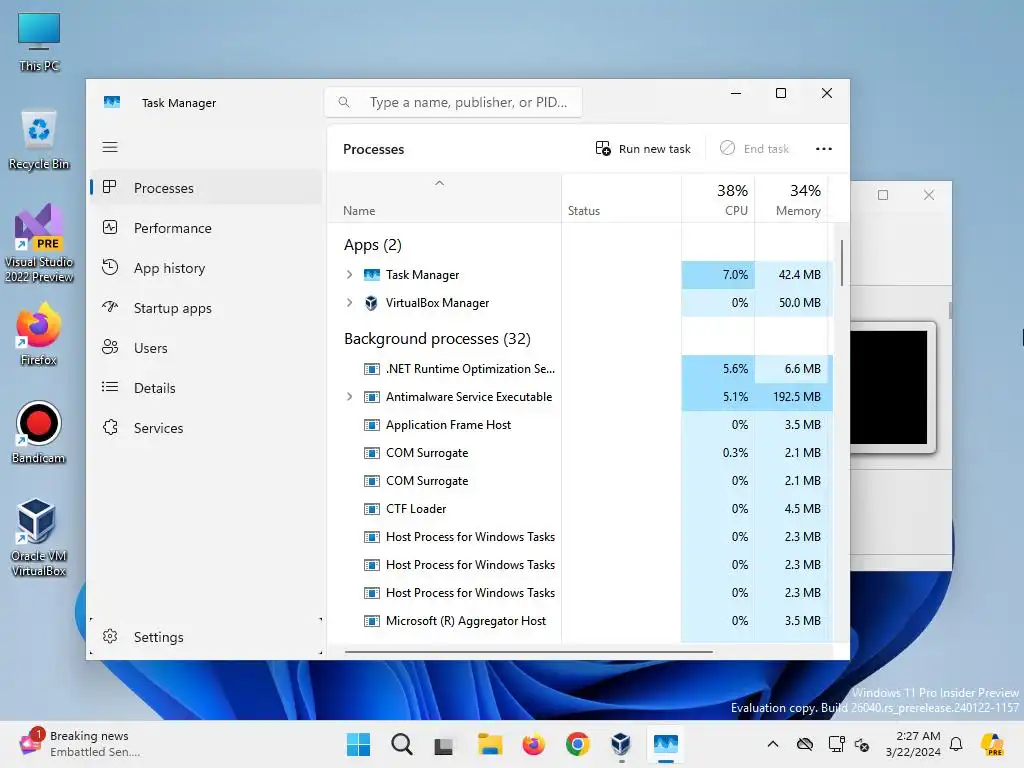Click the Task Manager process row icon

371,274
